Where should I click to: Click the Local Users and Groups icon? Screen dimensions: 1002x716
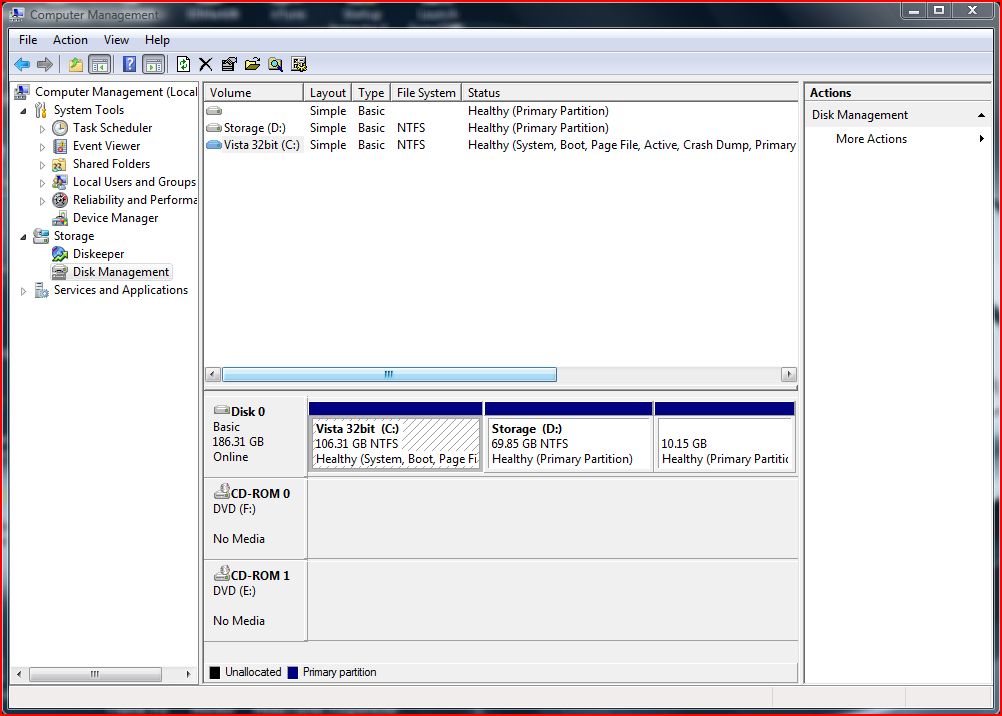pos(60,182)
